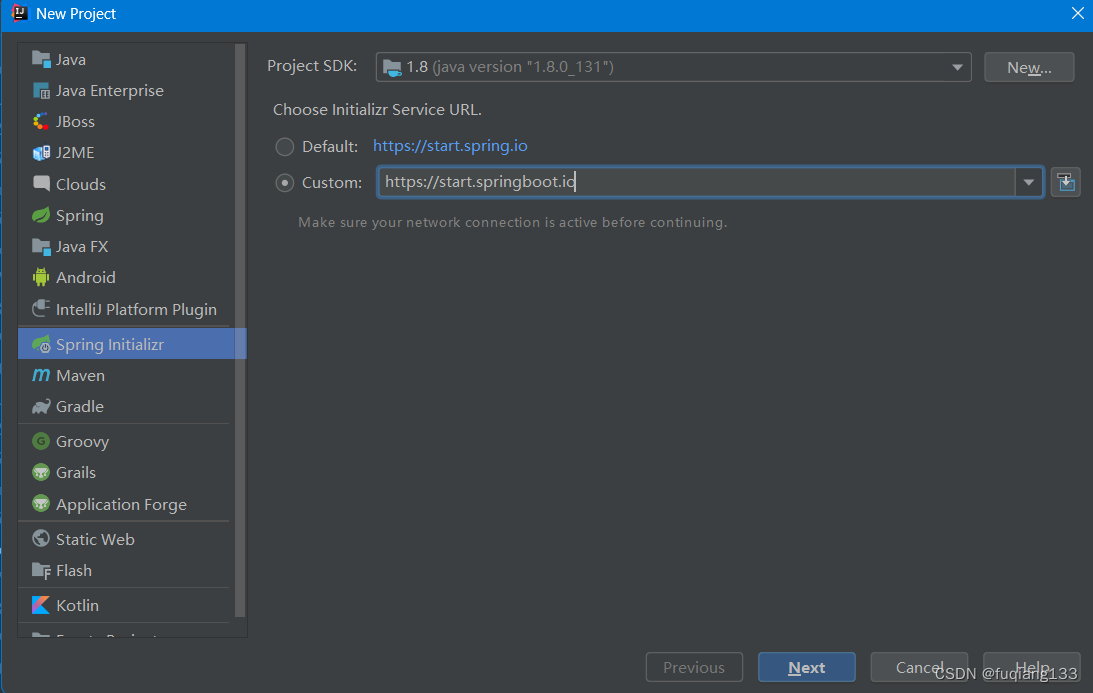Open the Project SDK dropdown

673,67
